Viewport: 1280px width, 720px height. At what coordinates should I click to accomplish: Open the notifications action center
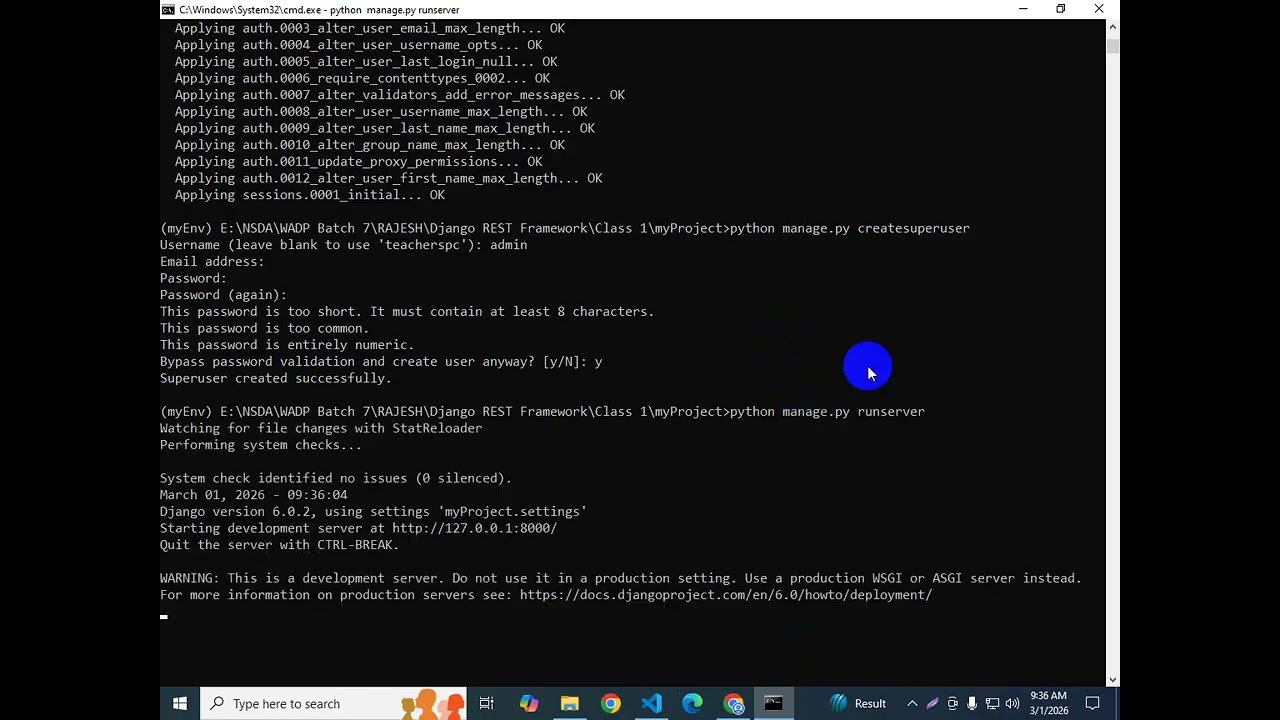tap(1093, 703)
